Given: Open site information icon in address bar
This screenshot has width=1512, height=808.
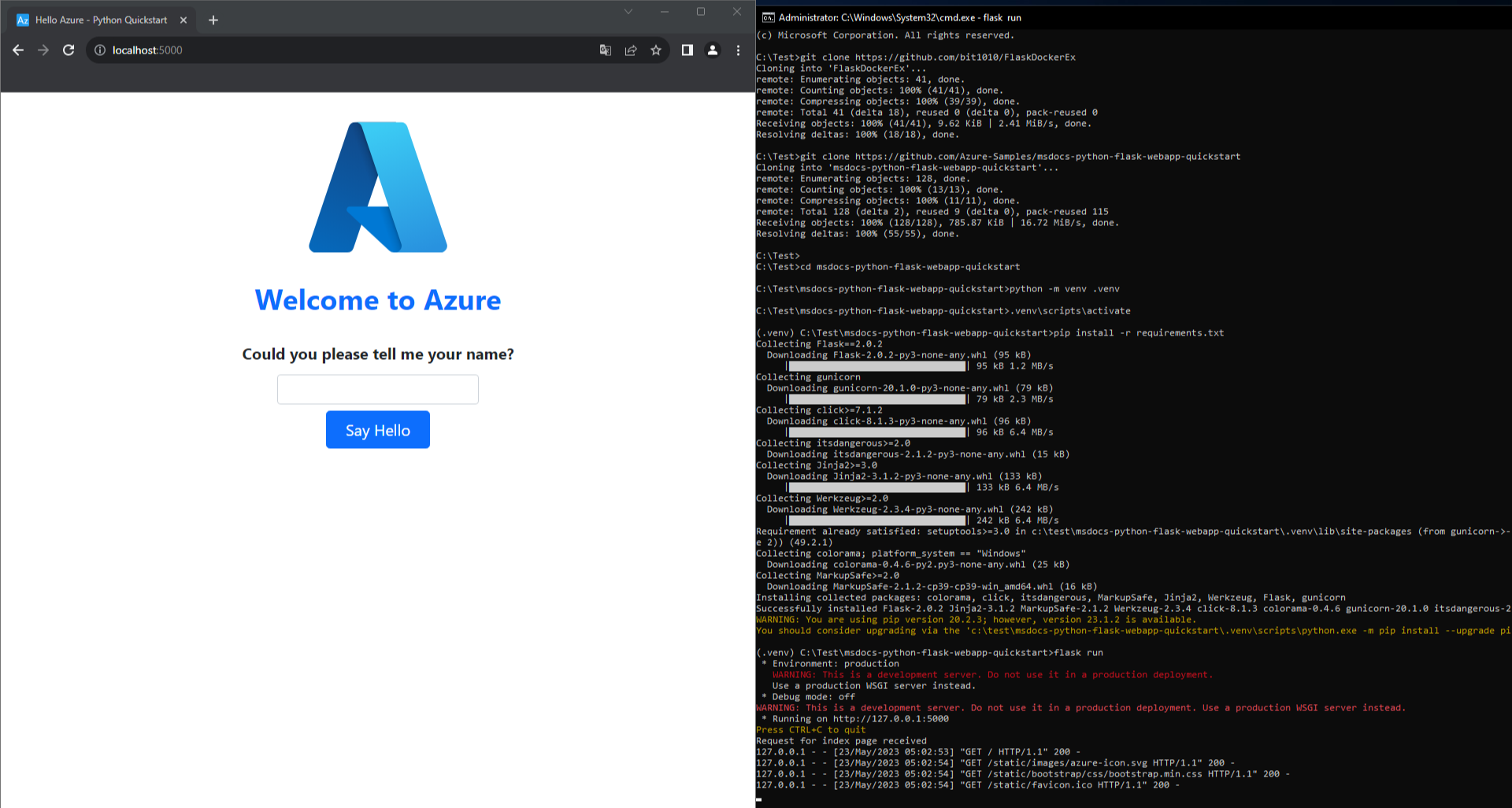Looking at the screenshot, I should tap(100, 50).
